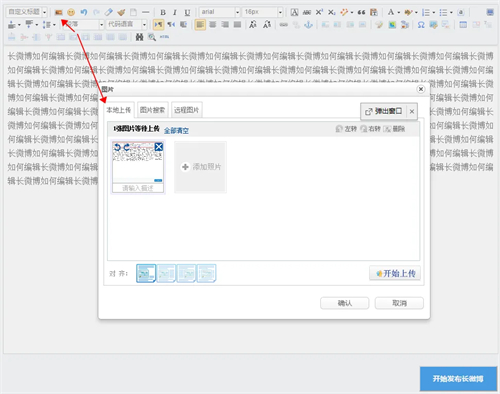Click the 确认 confirm button
Screen dimensions: 500x394
tap(345, 303)
